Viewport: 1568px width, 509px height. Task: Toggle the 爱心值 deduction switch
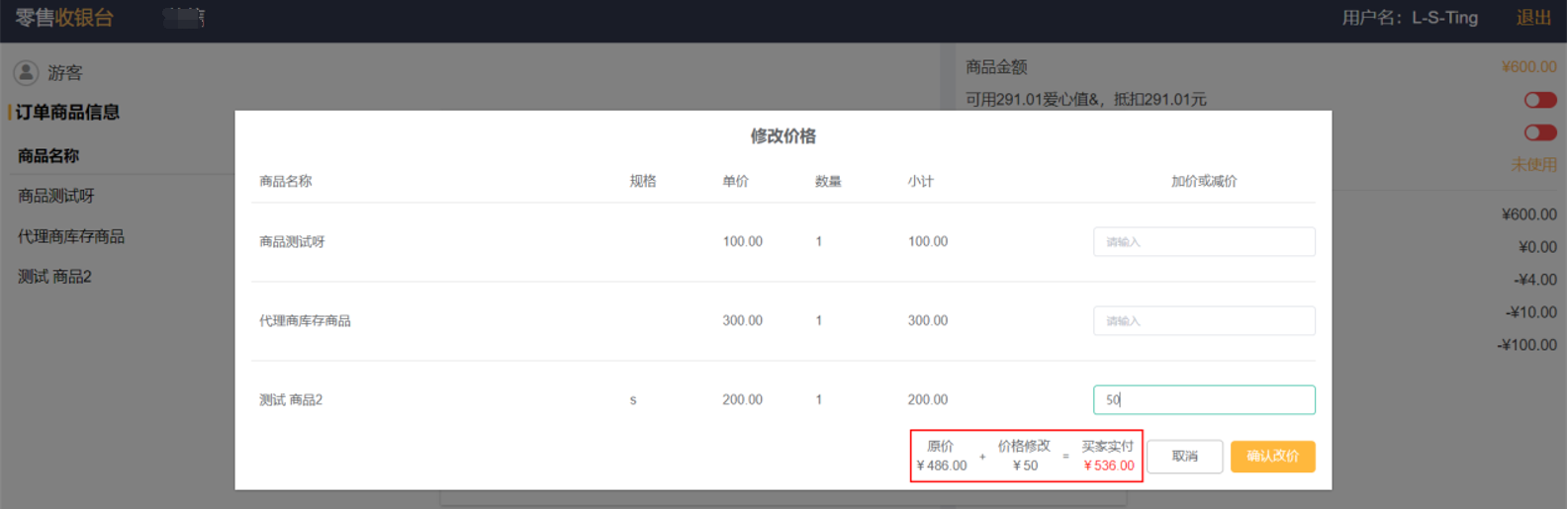1539,100
